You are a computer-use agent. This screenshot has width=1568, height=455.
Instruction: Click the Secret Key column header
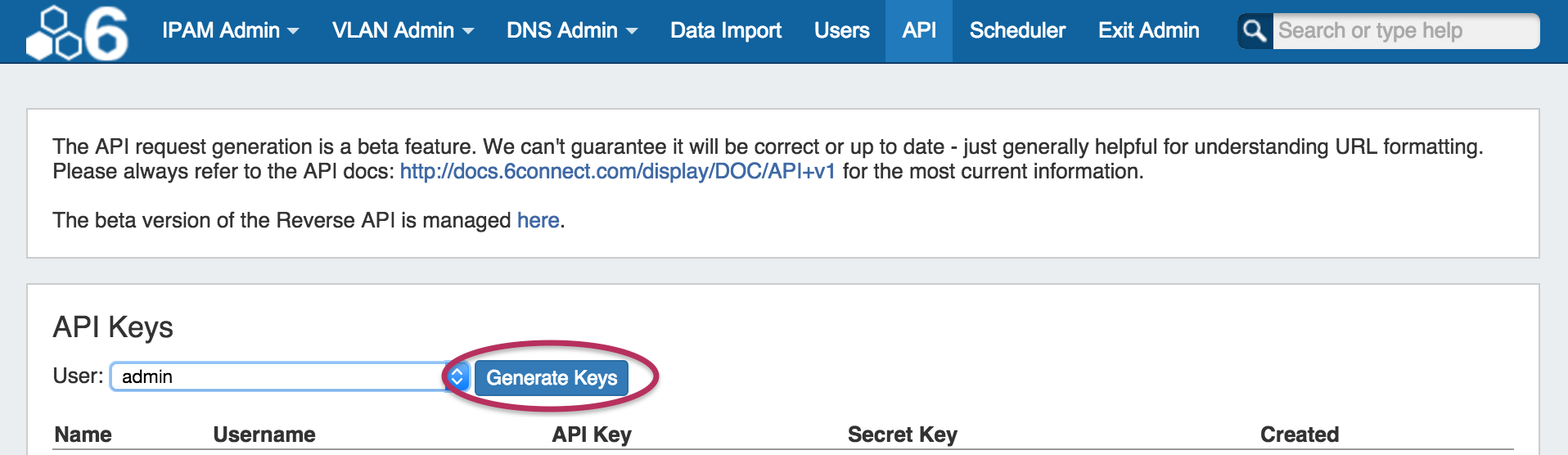[902, 435]
